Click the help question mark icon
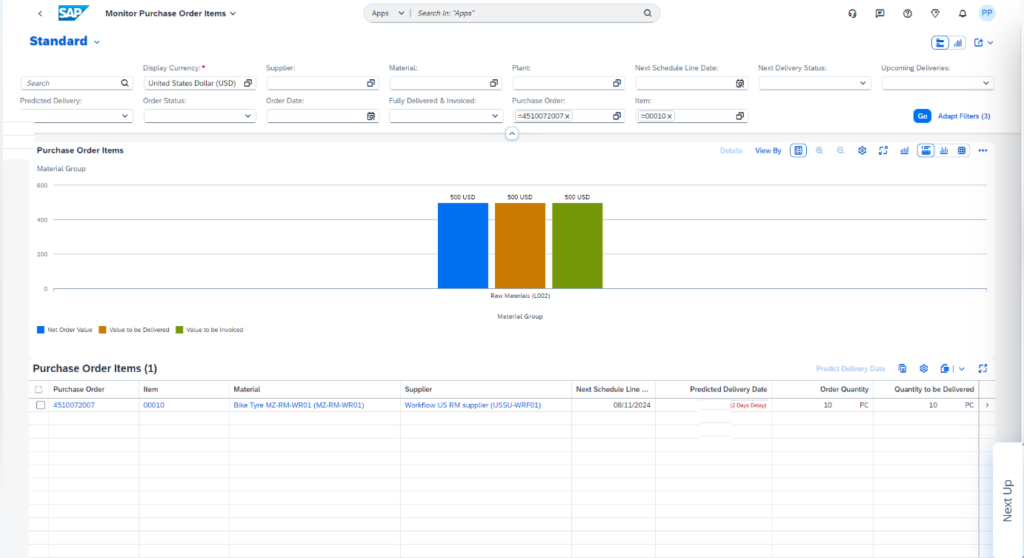This screenshot has width=1024, height=558. click(907, 14)
